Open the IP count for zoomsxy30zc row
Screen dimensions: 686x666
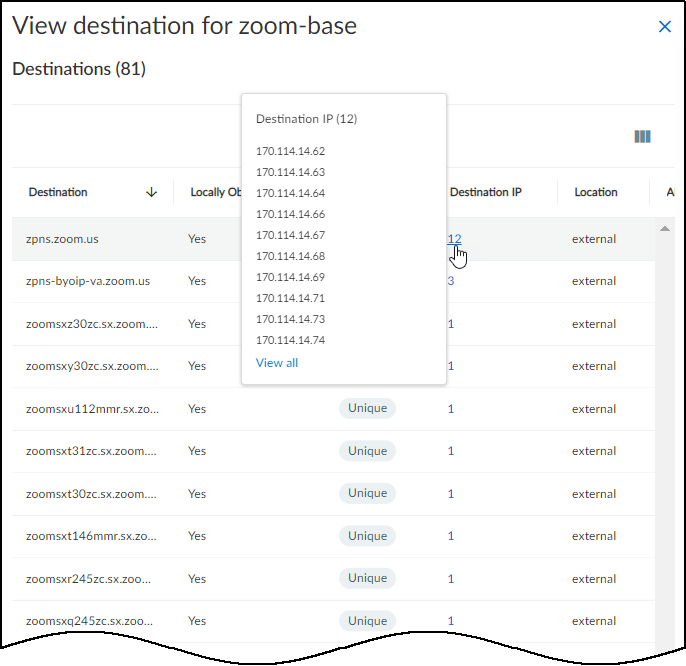point(451,366)
